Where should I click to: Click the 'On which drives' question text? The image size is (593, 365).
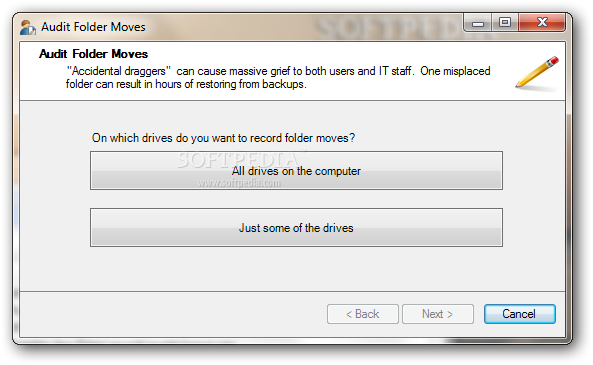pos(223,138)
